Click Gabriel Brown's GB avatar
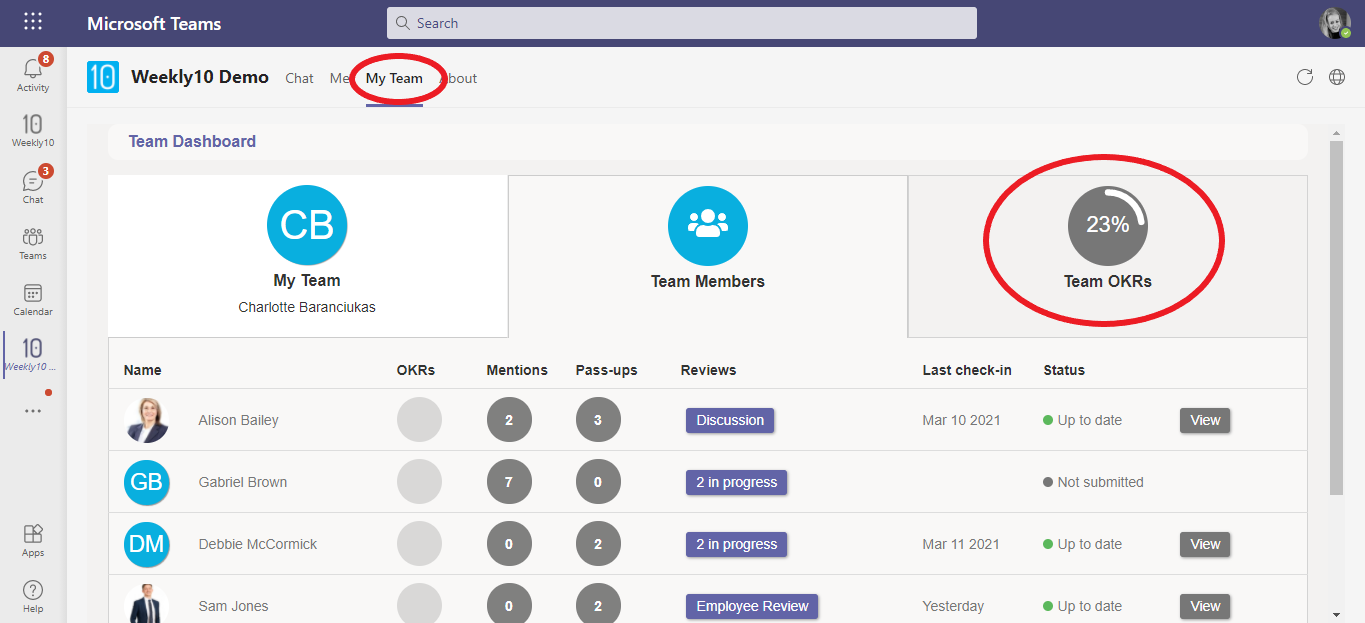 [147, 482]
